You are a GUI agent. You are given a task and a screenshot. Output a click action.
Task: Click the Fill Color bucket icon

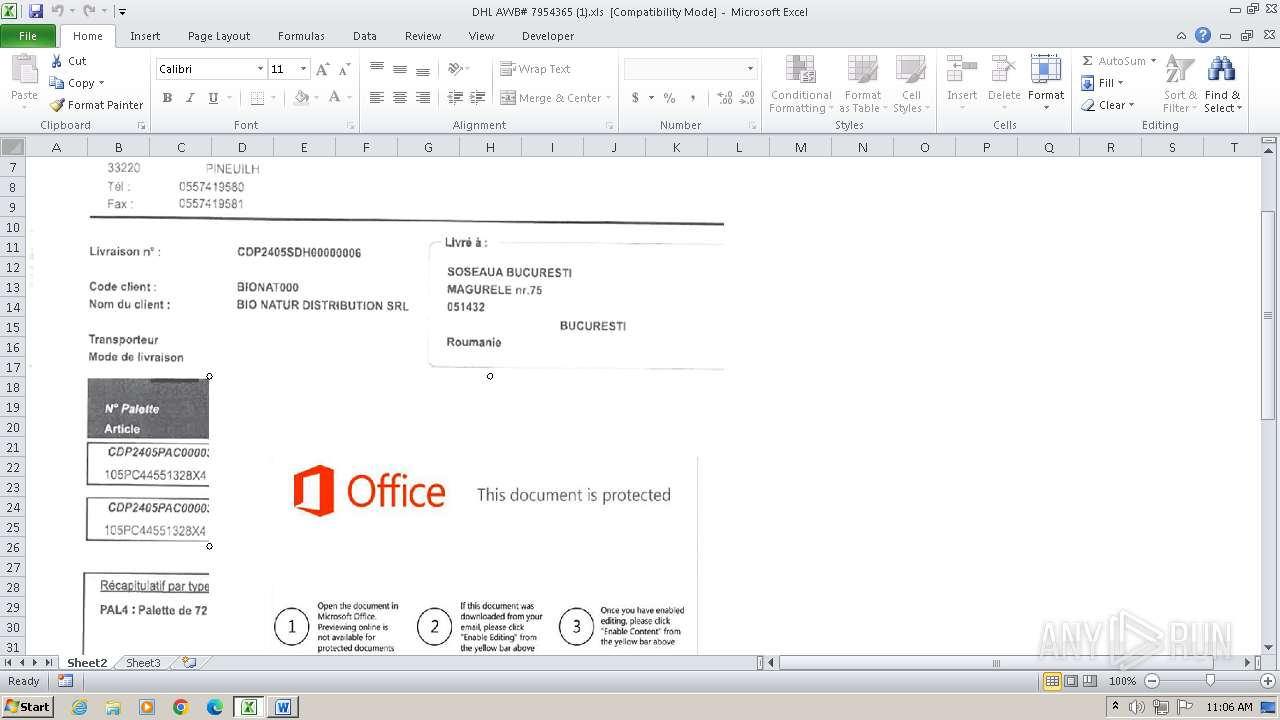pos(301,98)
